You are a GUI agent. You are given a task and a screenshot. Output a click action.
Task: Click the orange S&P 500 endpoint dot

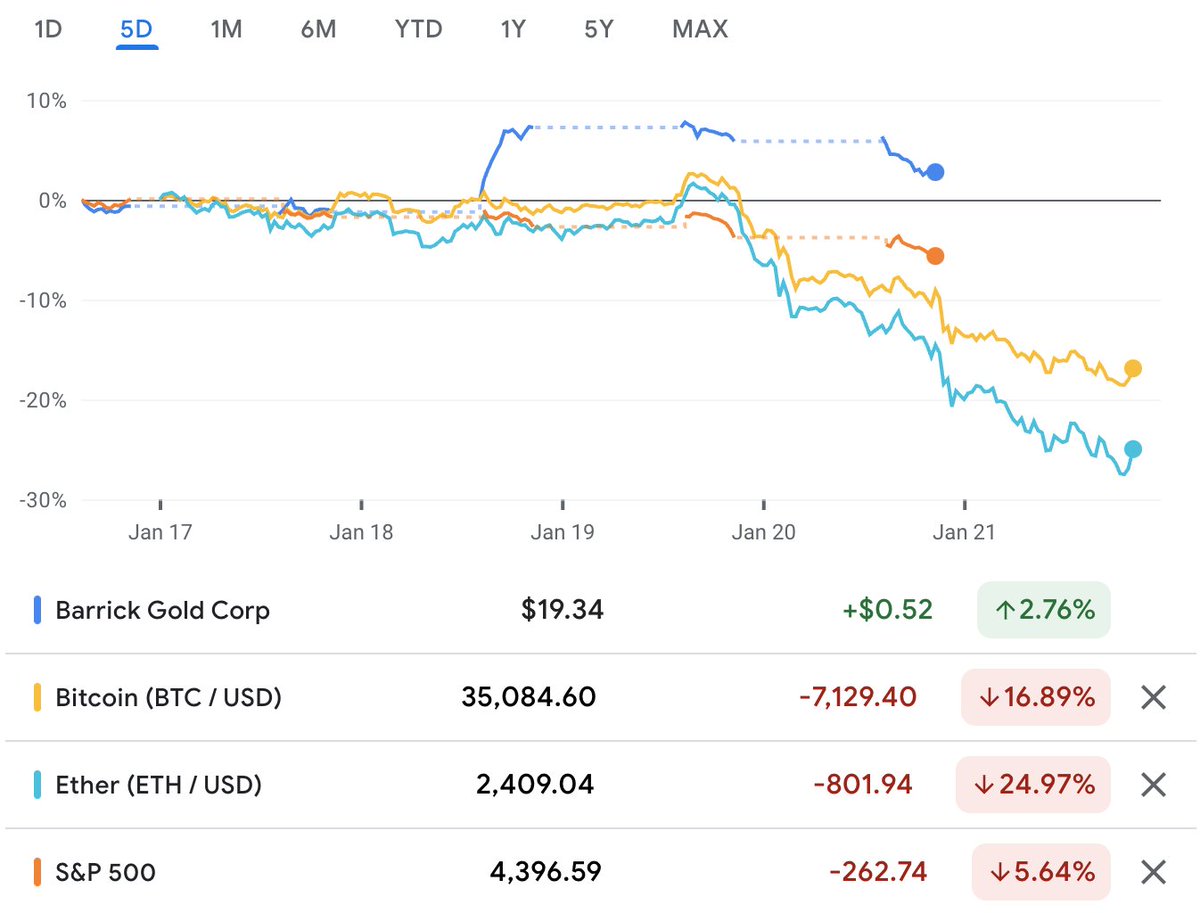point(935,256)
